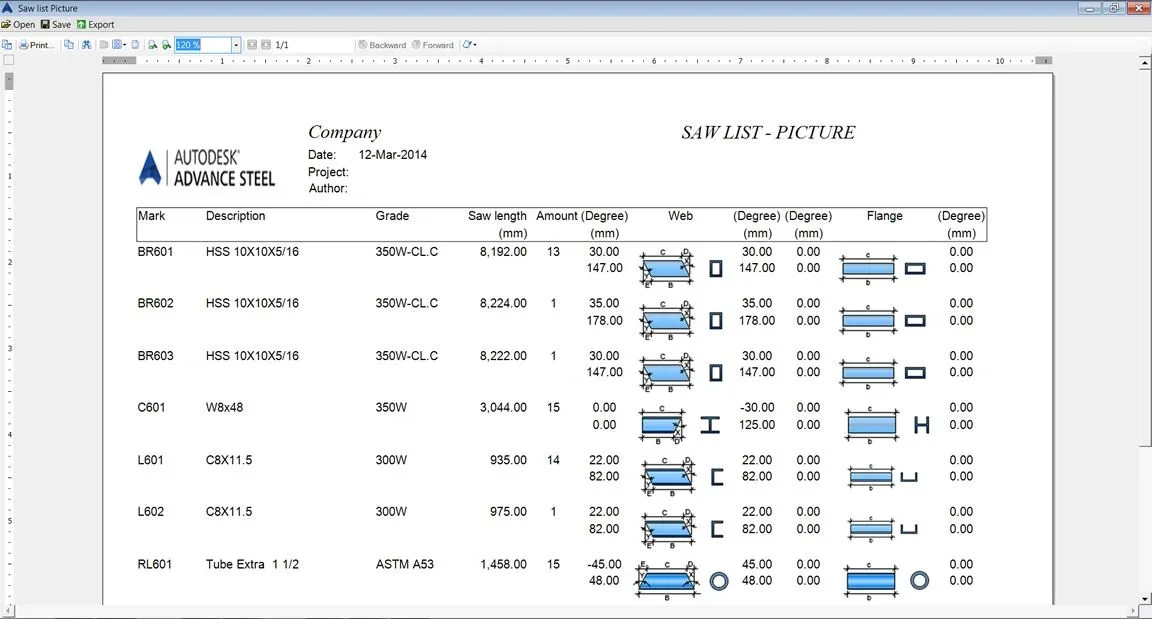
Task: Click the Mark column header
Action: (x=151, y=216)
